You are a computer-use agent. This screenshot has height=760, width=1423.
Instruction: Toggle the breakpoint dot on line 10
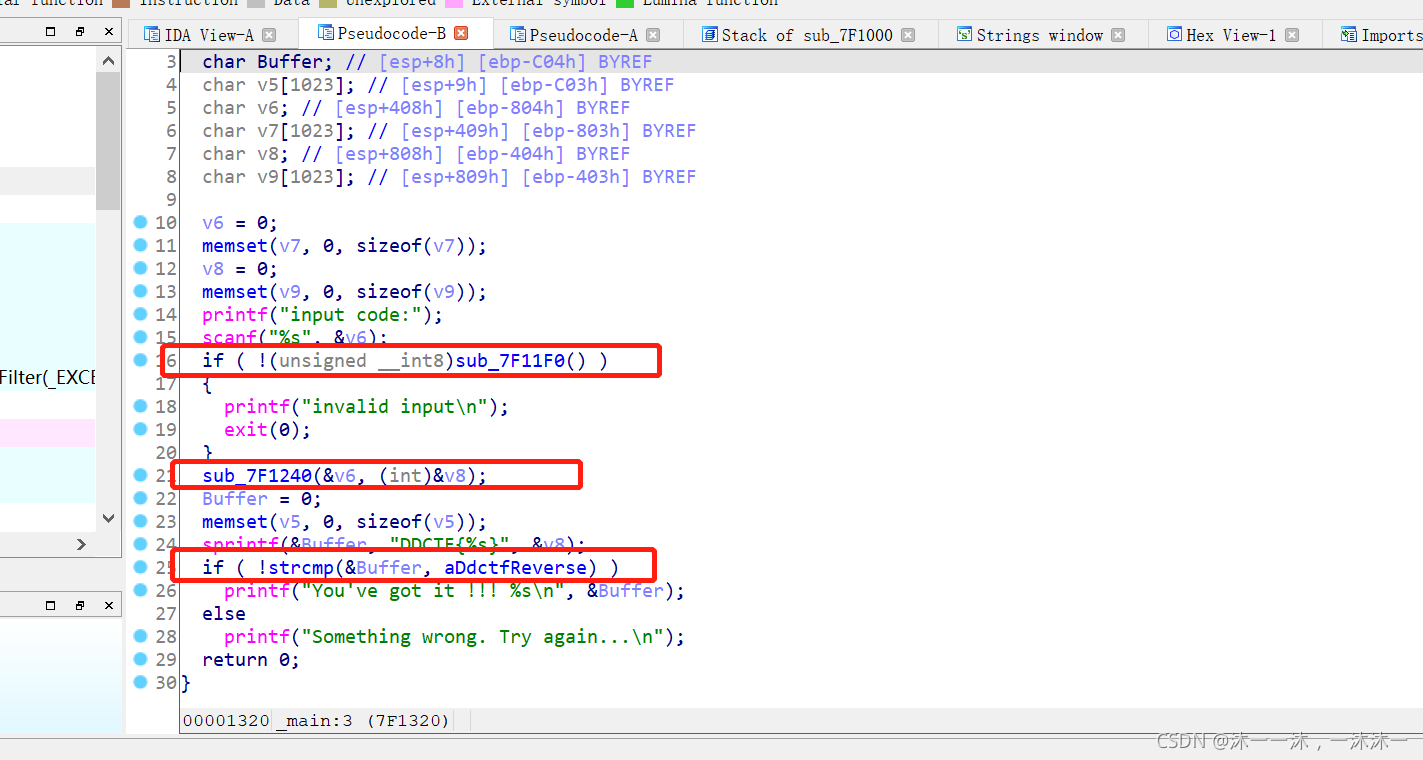click(140, 222)
